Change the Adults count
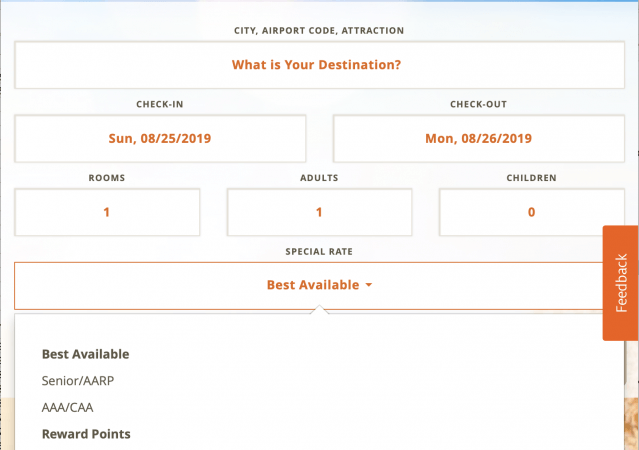The image size is (639, 450). pyautogui.click(x=320, y=212)
